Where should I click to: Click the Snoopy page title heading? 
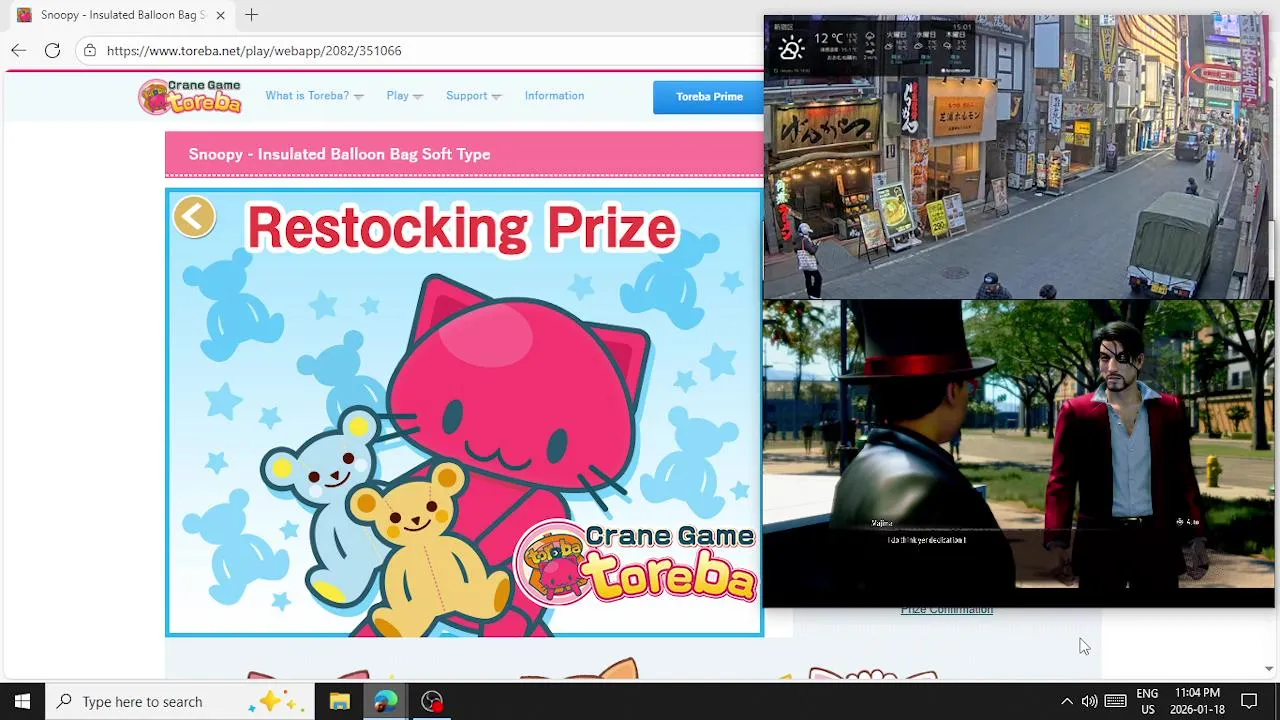coord(339,154)
